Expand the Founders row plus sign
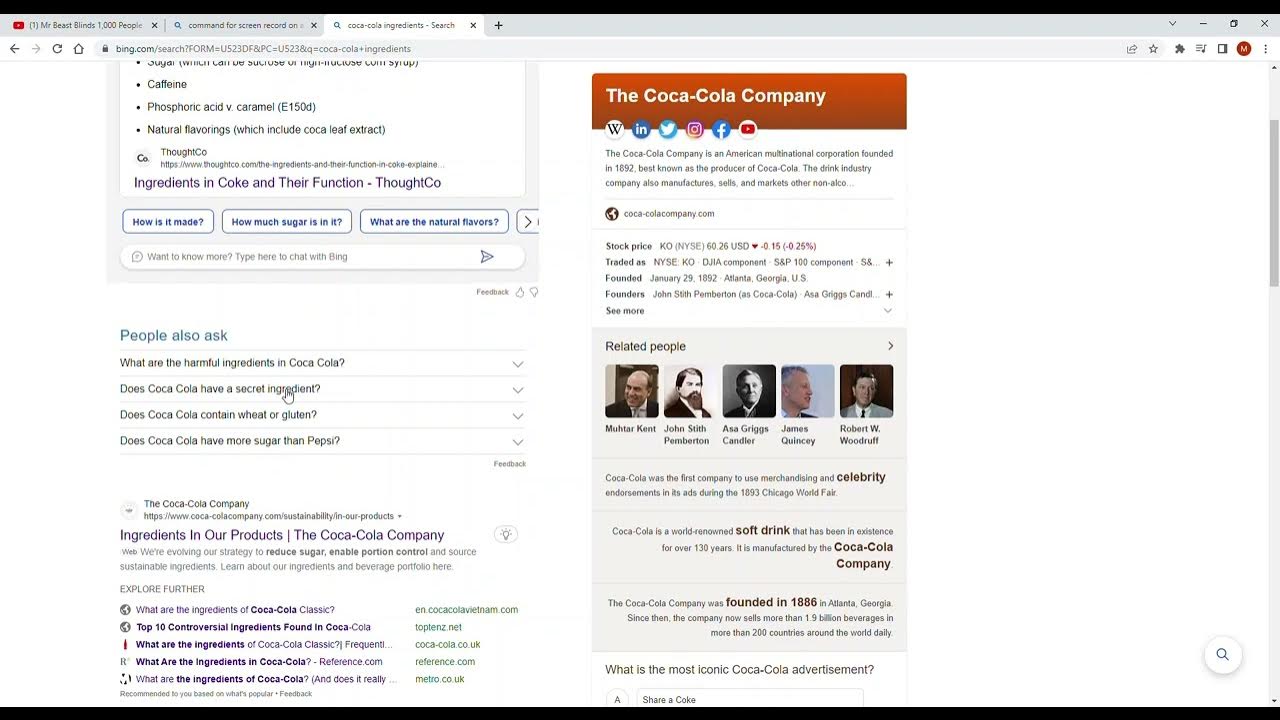Viewport: 1280px width, 720px height. point(889,295)
